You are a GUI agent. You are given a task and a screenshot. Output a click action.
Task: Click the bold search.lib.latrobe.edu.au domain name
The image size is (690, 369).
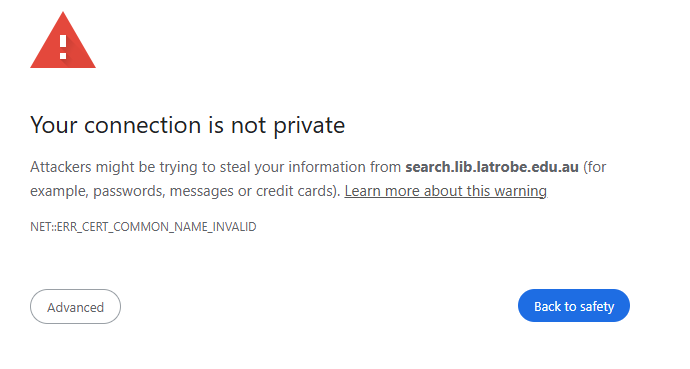click(x=492, y=167)
